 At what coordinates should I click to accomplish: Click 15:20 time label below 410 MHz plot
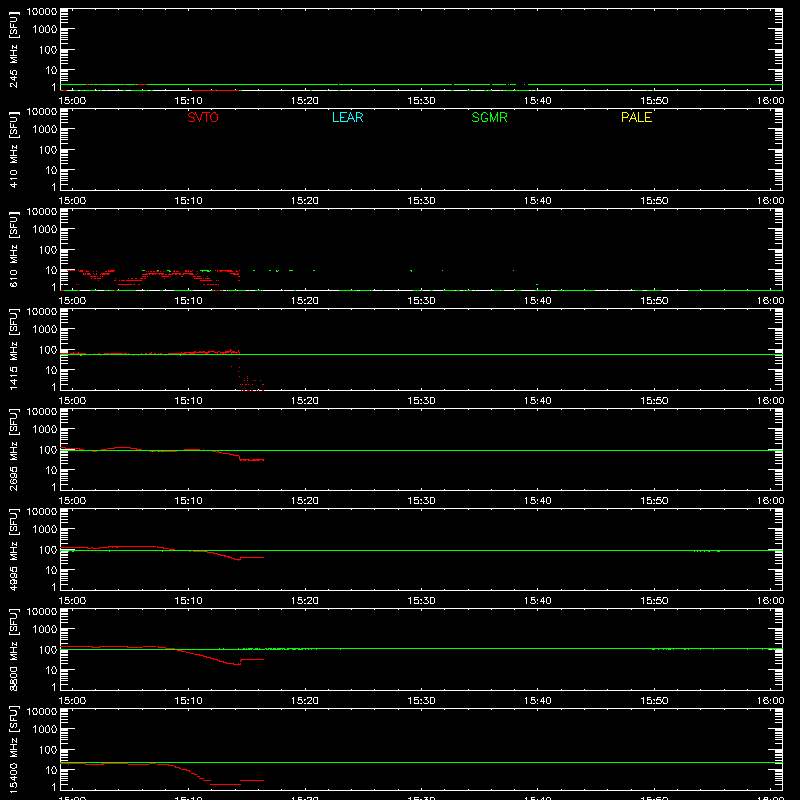point(305,201)
